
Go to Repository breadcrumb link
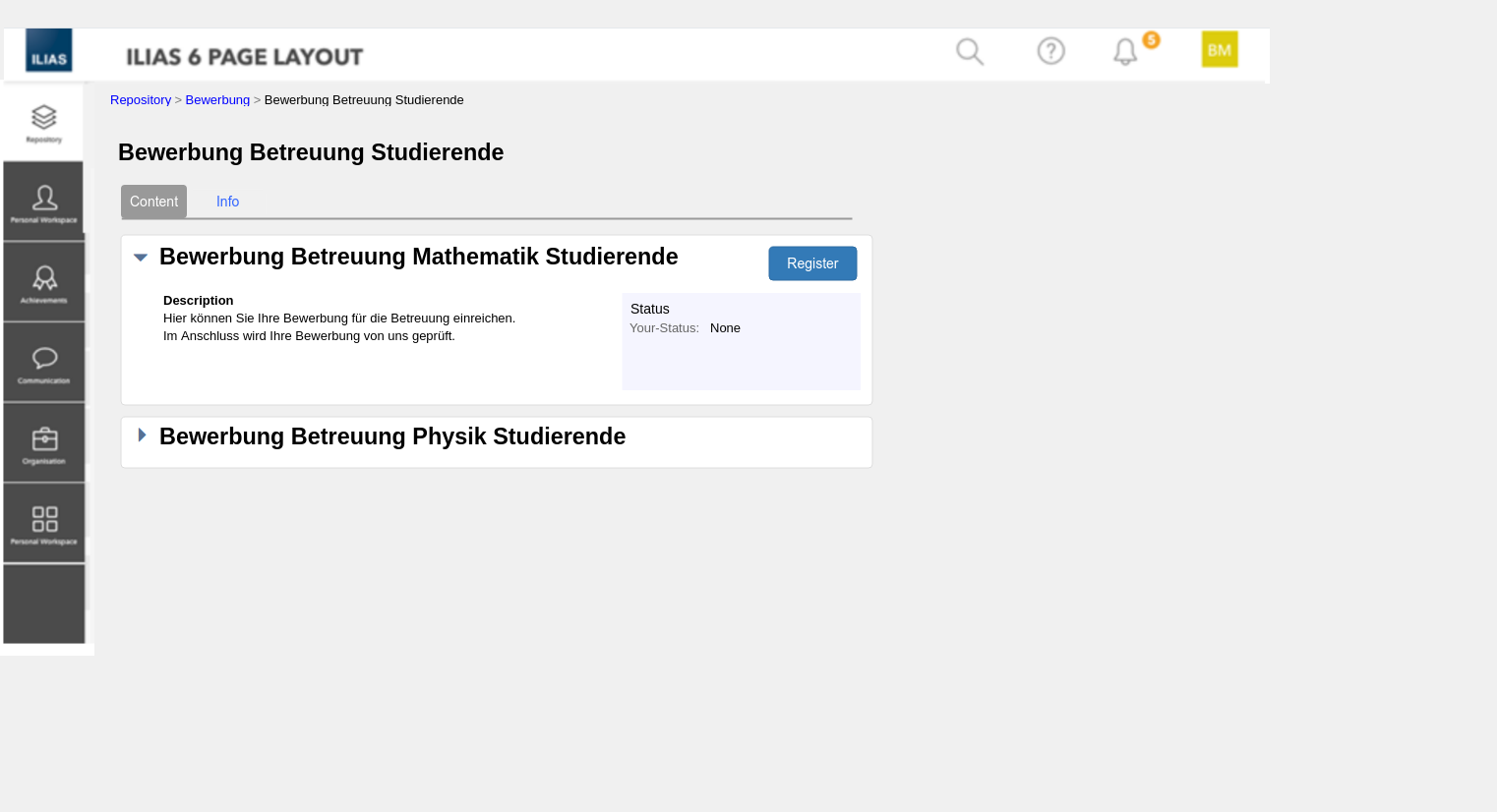(x=141, y=100)
